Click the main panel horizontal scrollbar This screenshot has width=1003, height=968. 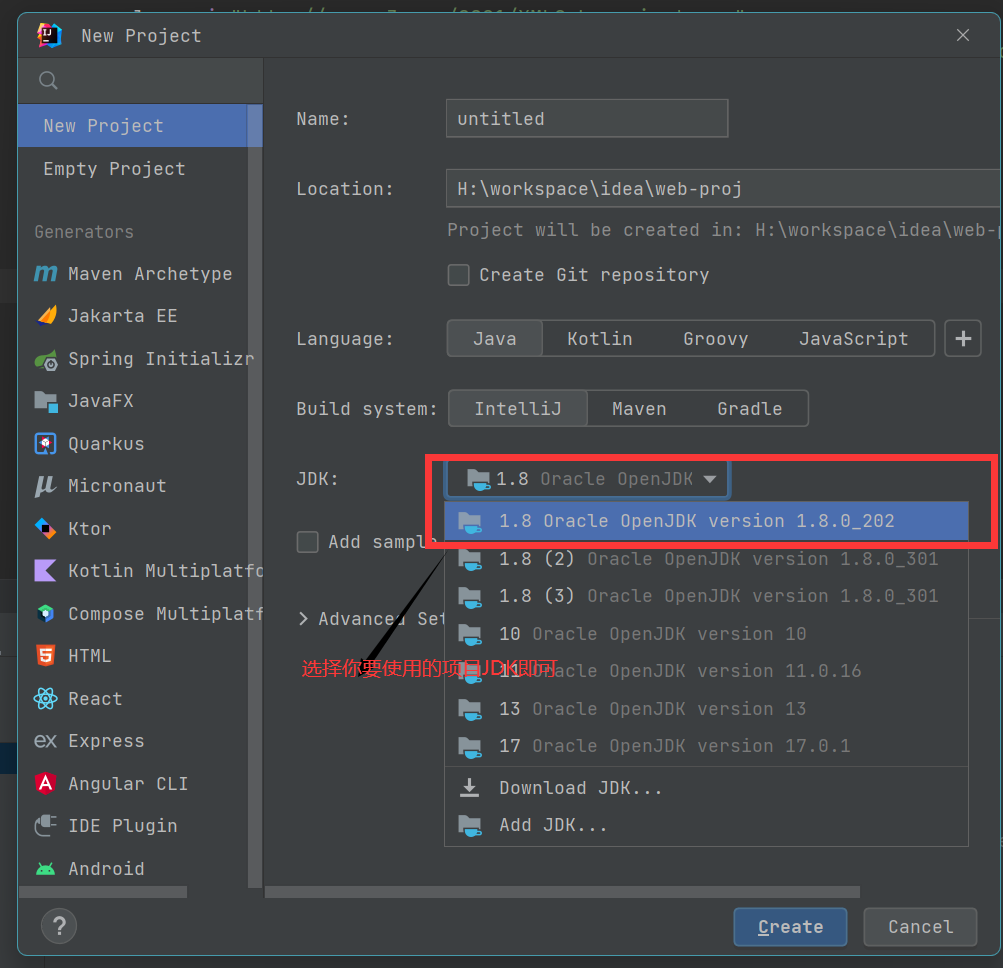click(562, 892)
